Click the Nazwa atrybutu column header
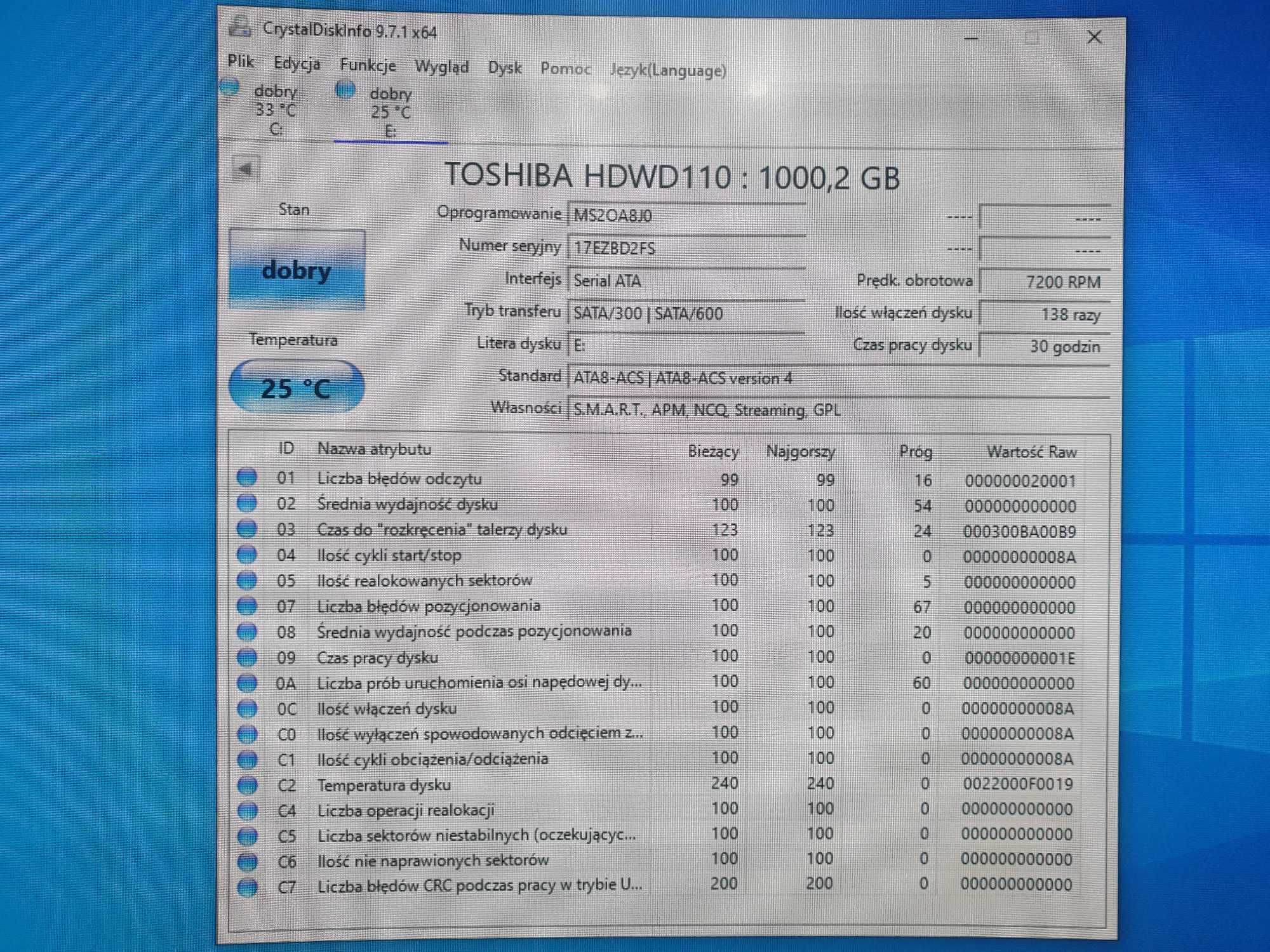This screenshot has height=952, width=1270. coord(374,449)
